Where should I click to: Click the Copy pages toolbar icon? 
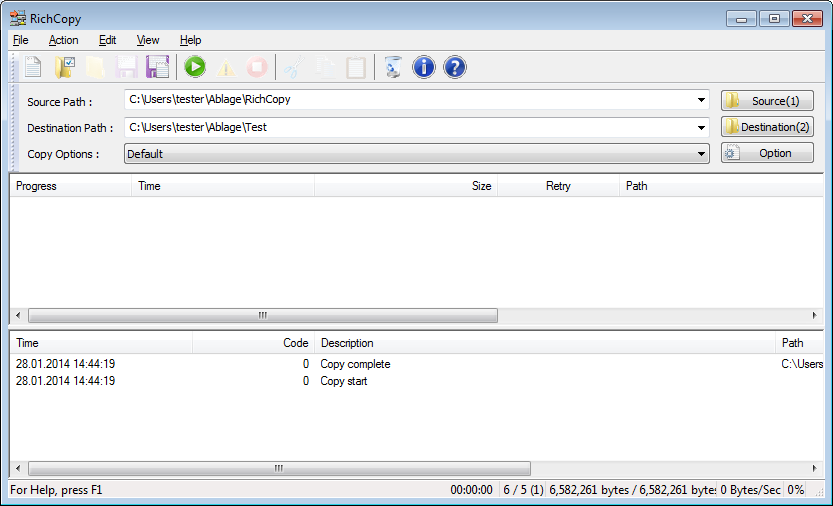pos(325,68)
